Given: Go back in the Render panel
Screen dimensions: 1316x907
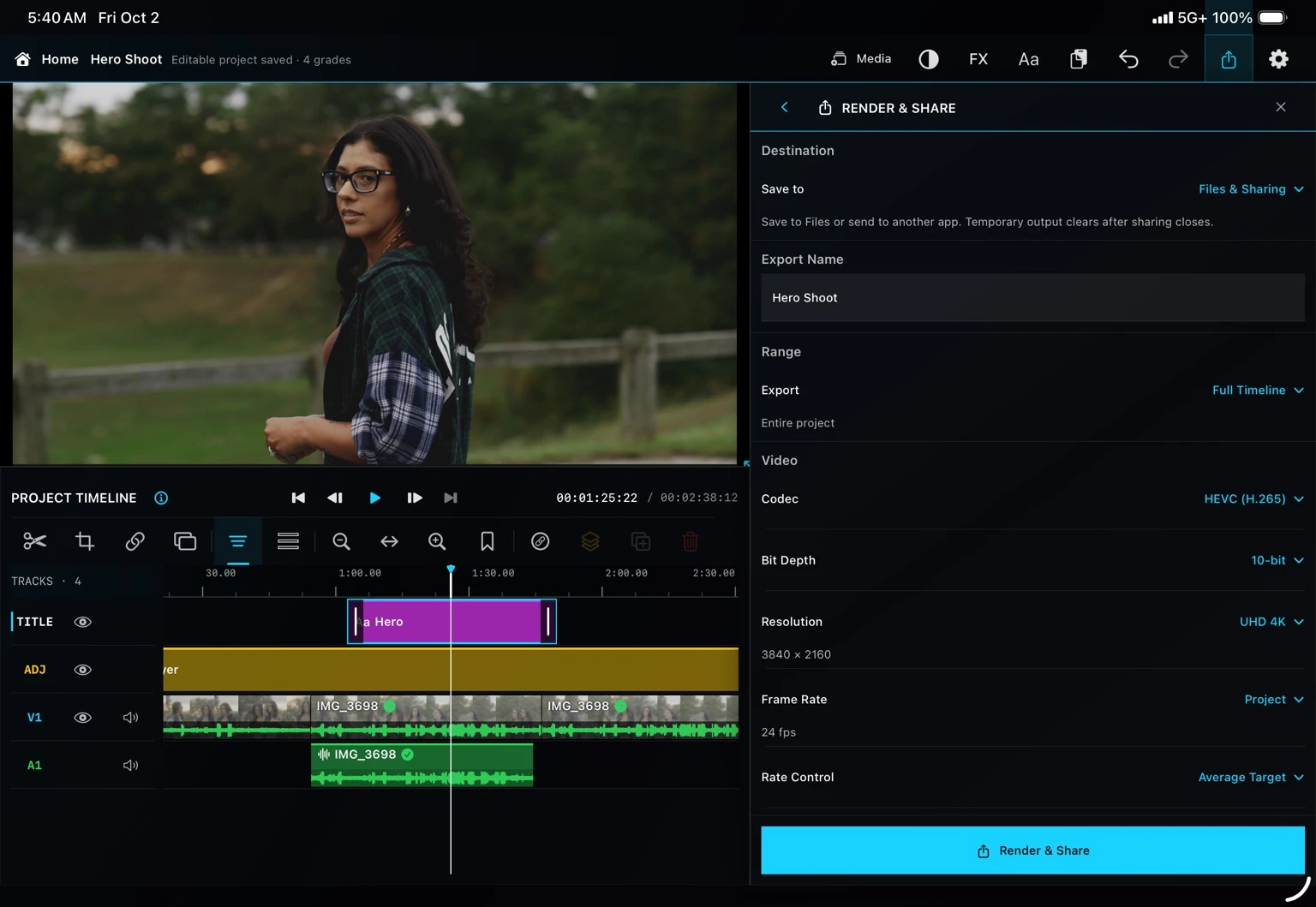Looking at the screenshot, I should (x=784, y=107).
